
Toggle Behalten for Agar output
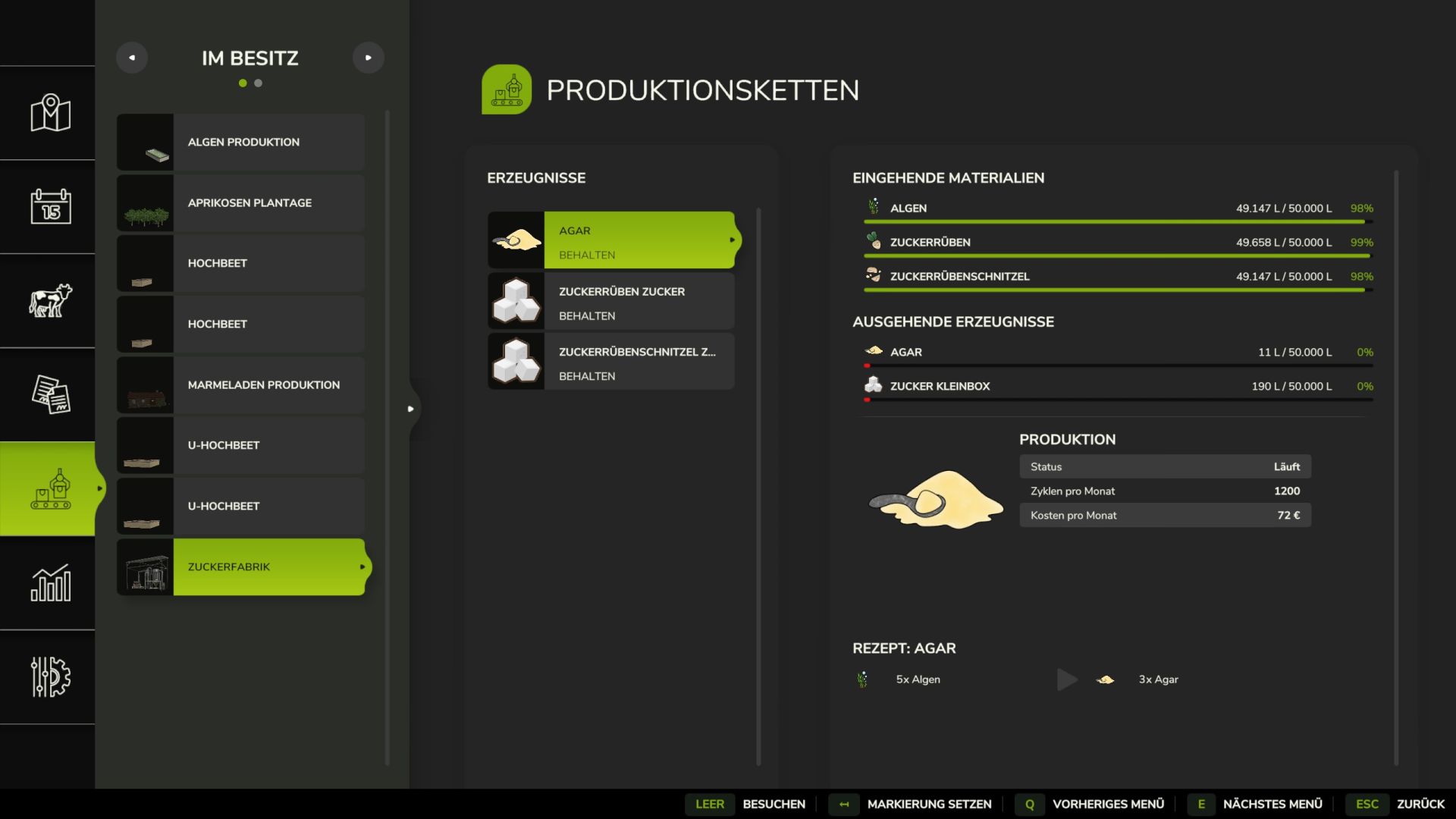[x=588, y=254]
